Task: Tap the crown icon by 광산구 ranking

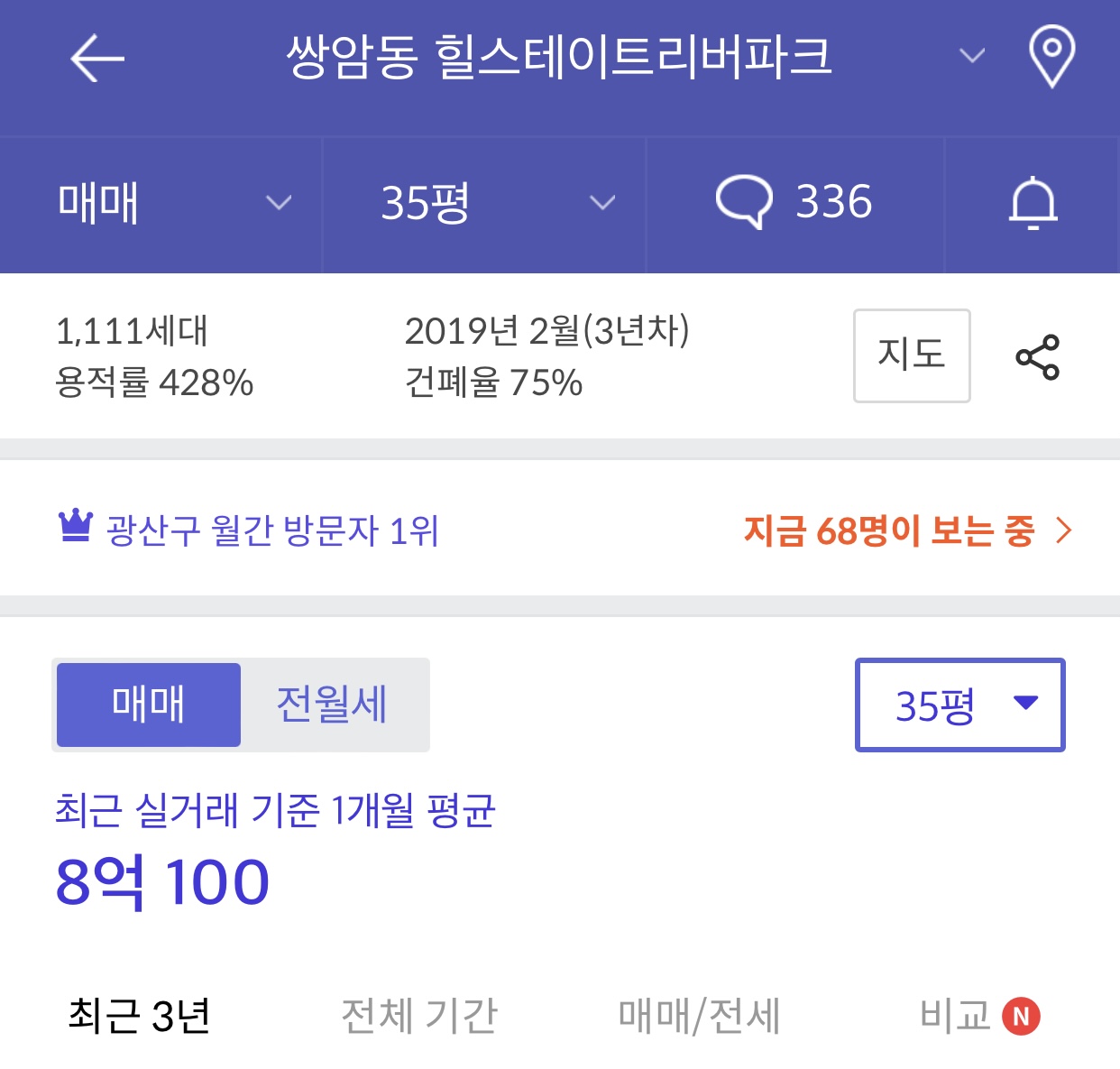Action: coord(76,525)
